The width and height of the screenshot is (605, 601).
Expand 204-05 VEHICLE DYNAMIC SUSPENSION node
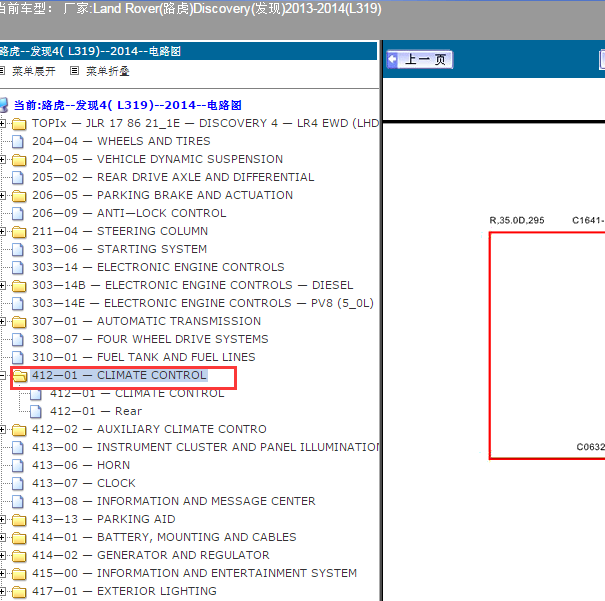point(2,159)
